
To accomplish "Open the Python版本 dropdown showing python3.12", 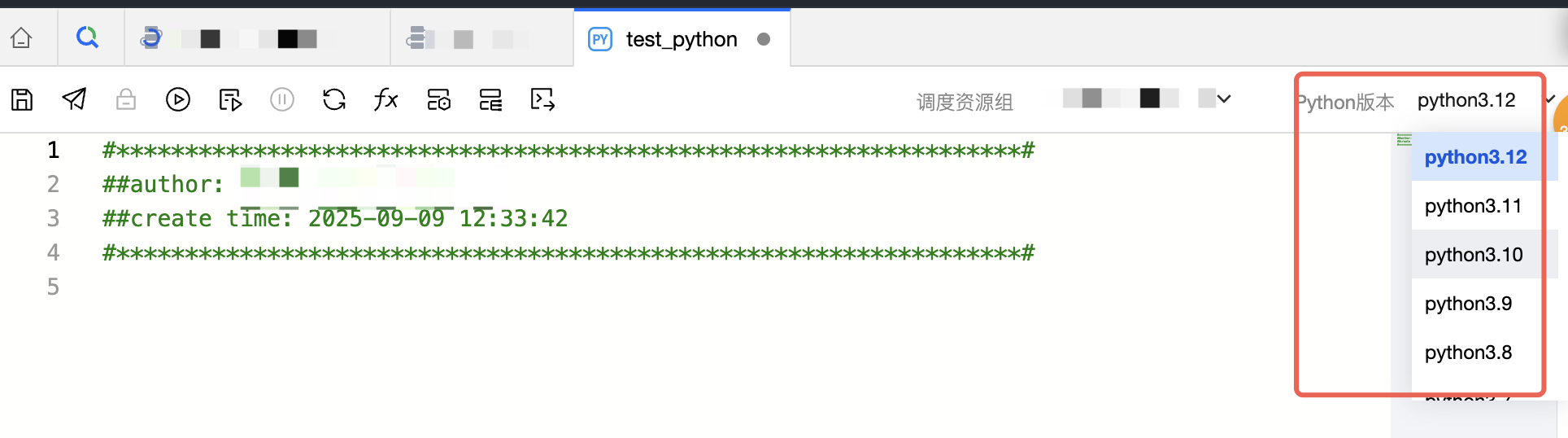I will pos(1466,100).
